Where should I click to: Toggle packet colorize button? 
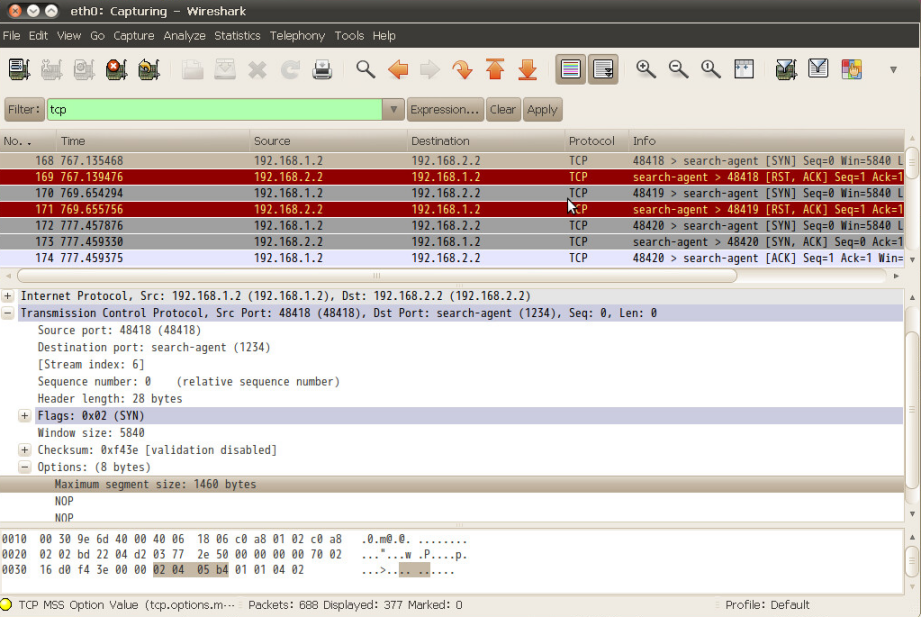coord(571,70)
